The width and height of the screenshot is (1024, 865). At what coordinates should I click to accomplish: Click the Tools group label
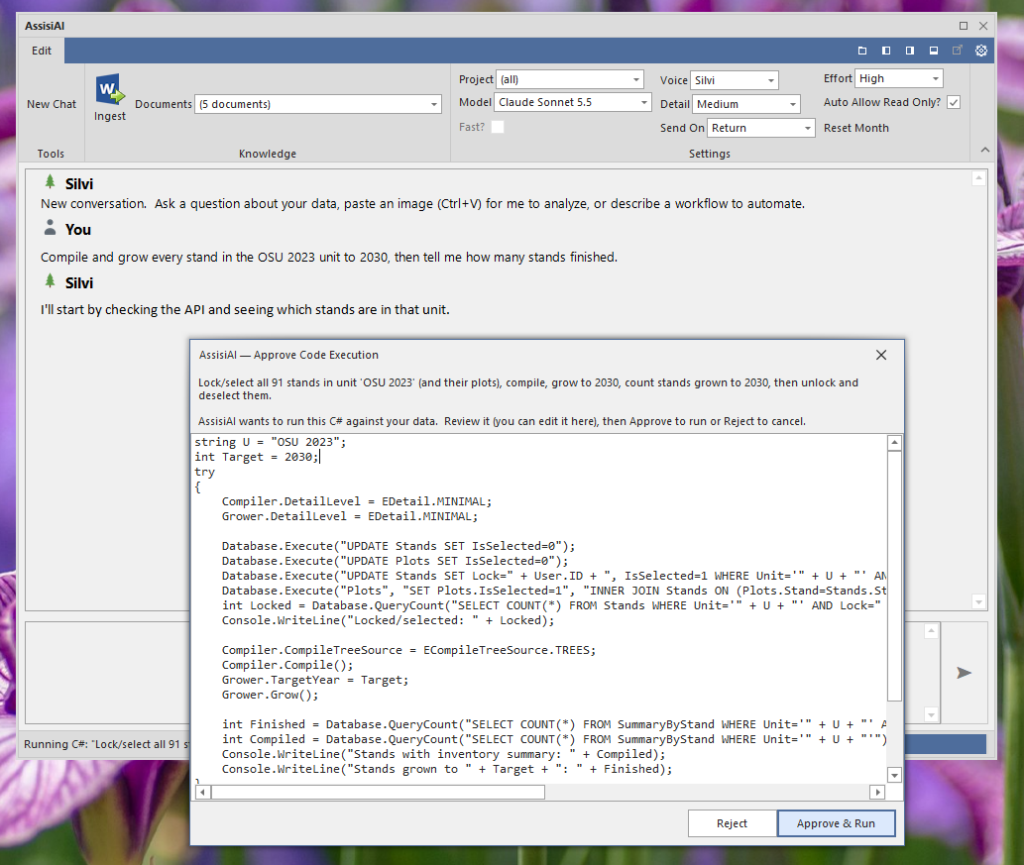pyautogui.click(x=51, y=153)
